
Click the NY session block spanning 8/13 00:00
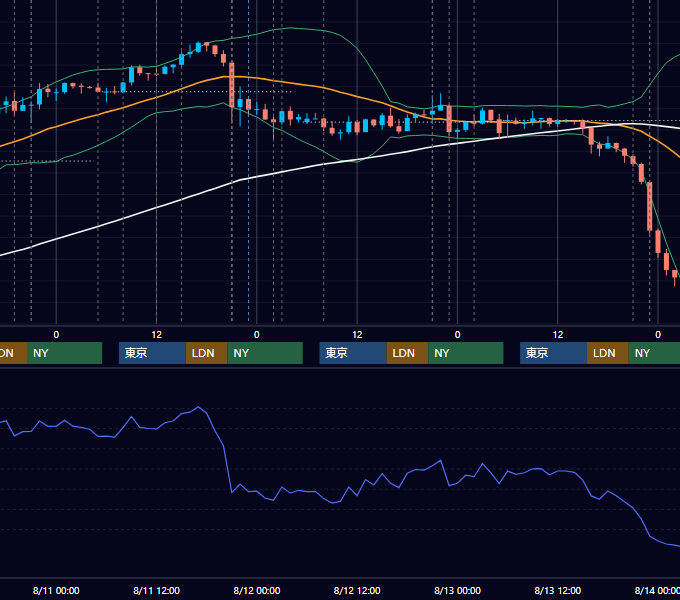[x=466, y=353]
